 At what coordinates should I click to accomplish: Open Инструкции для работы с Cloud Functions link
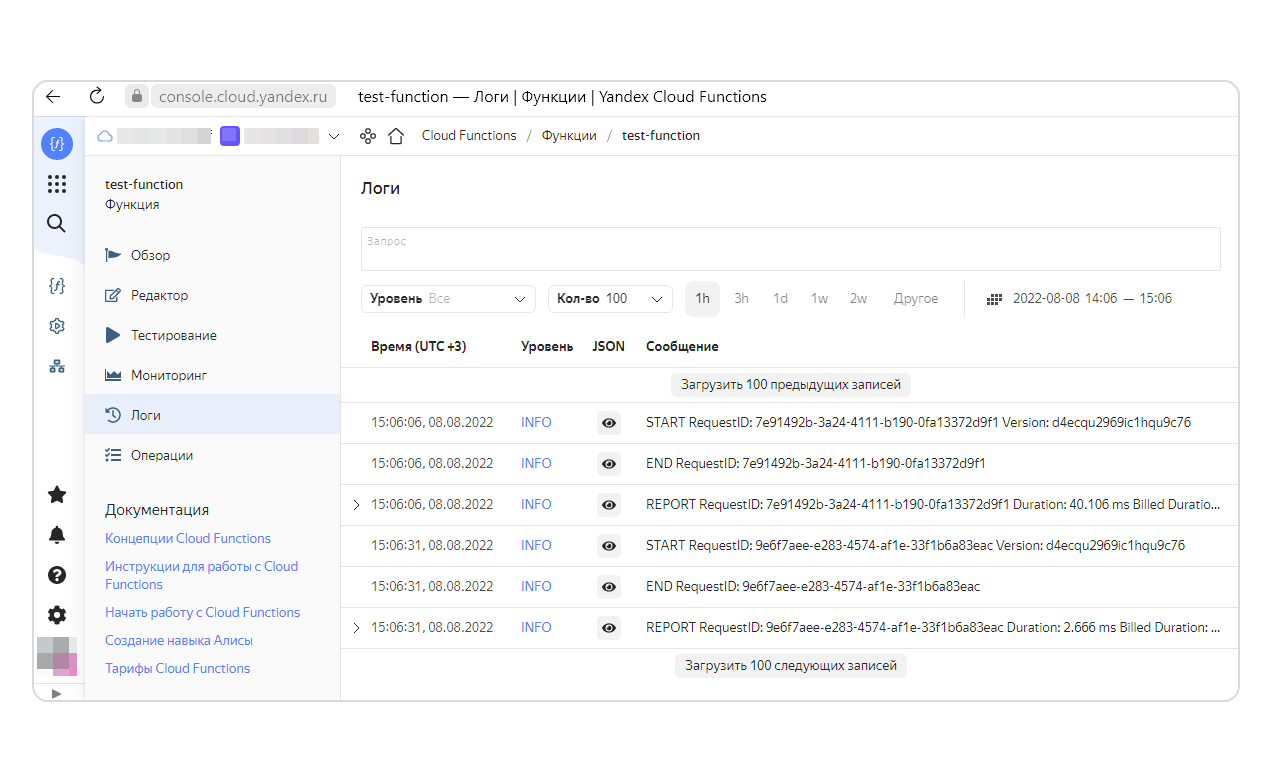pyautogui.click(x=202, y=575)
